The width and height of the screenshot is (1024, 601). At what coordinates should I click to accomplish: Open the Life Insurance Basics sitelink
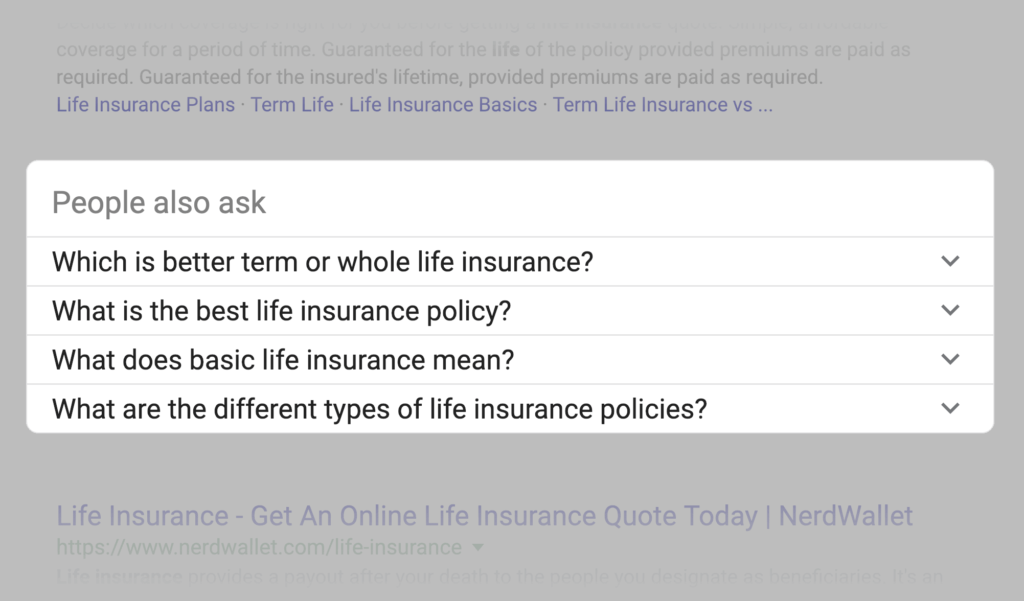(x=443, y=104)
